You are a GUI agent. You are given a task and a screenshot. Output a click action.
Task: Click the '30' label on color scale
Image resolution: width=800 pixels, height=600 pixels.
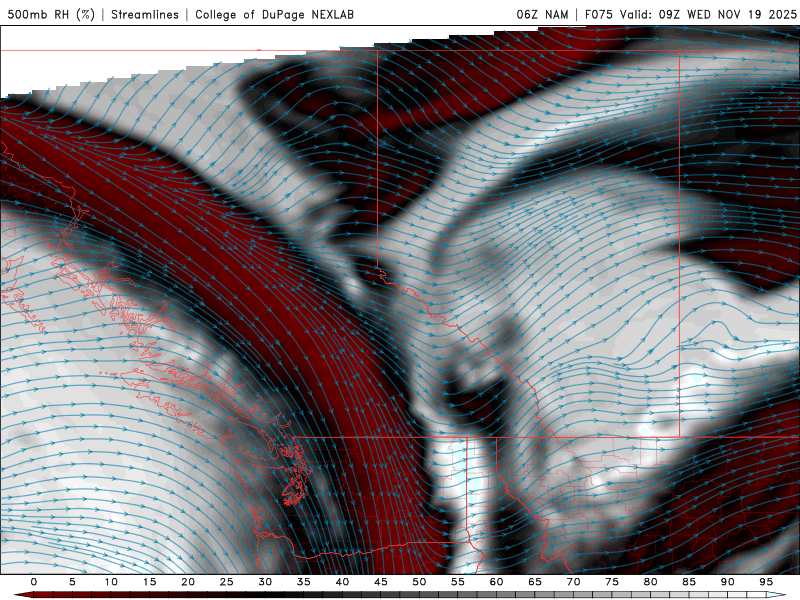(x=265, y=582)
